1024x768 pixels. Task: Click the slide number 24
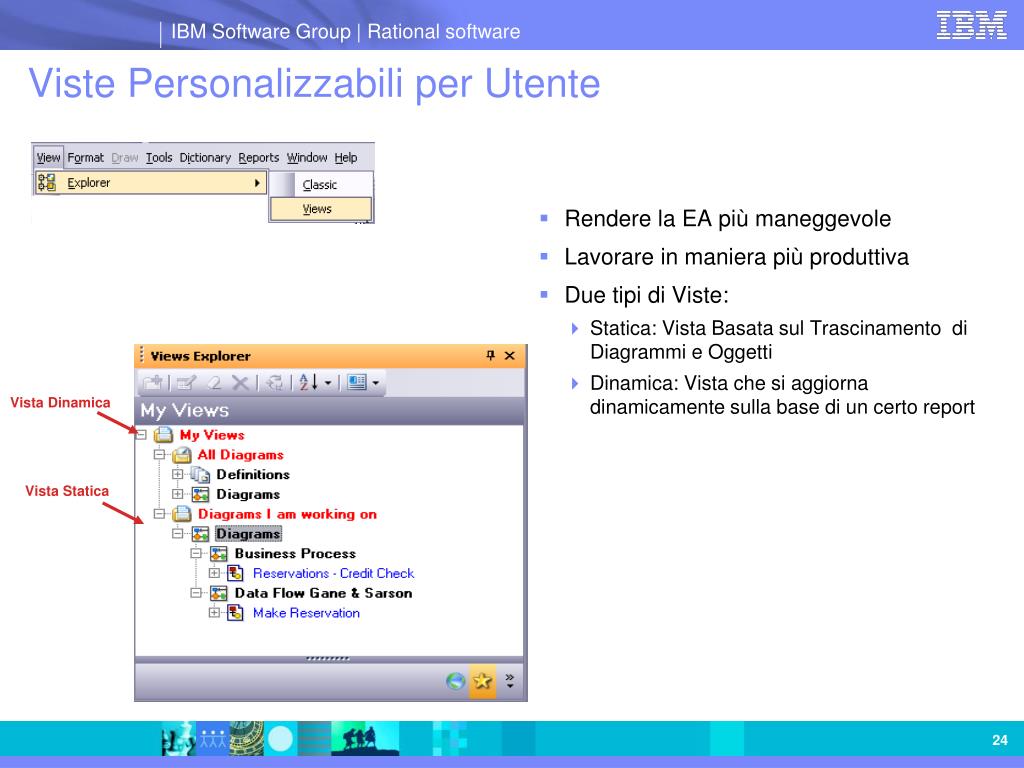click(1000, 740)
